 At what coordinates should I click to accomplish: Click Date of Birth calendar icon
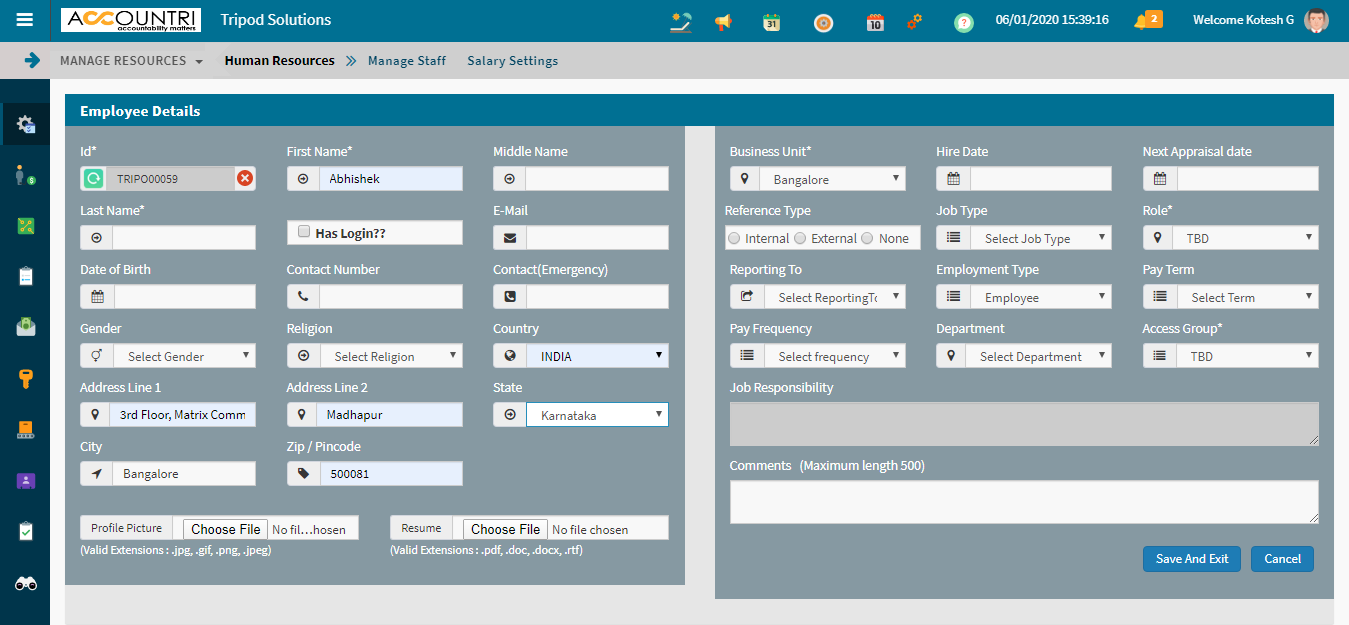(97, 297)
